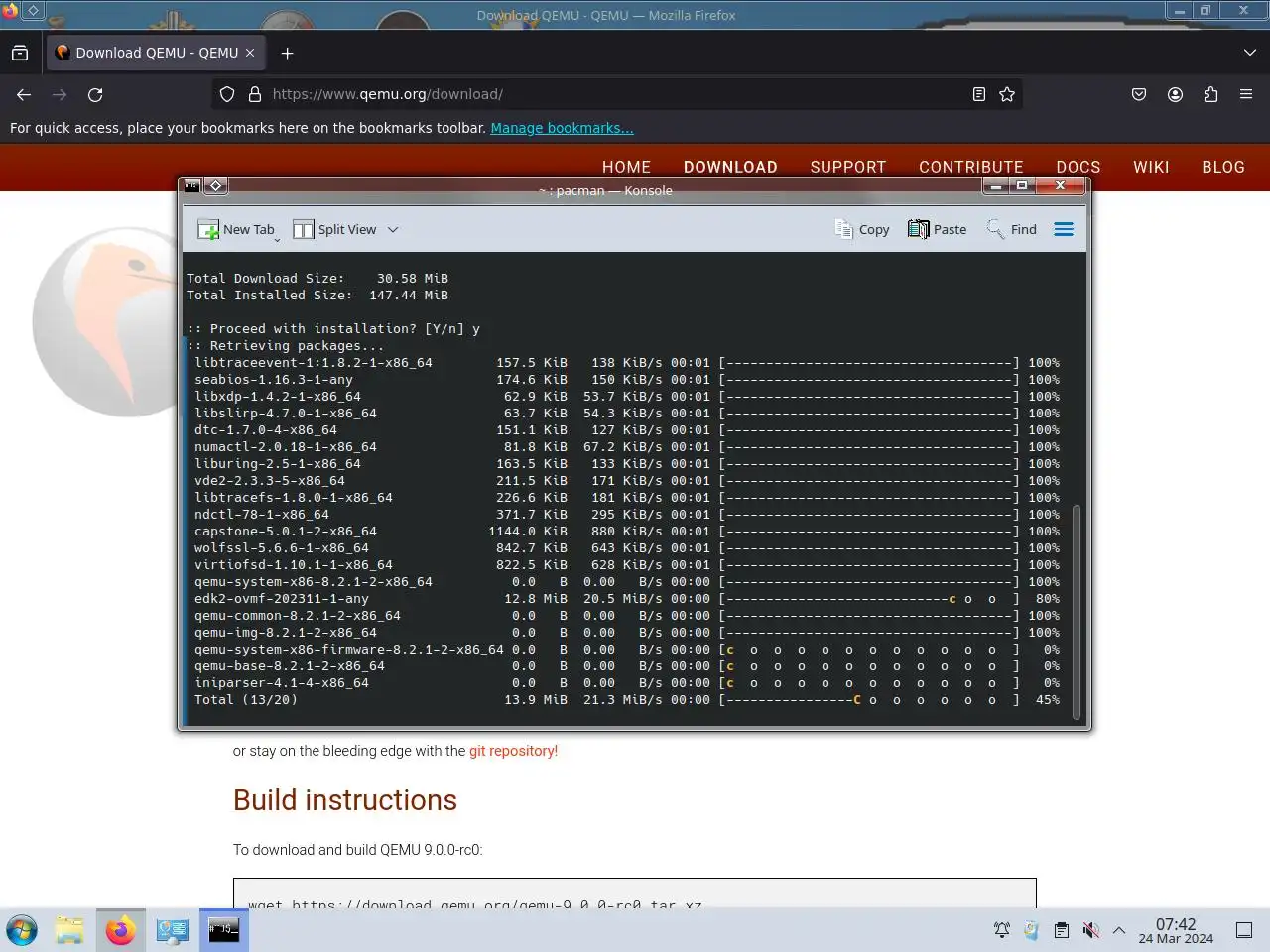Click New Tab in Konsole toolbar

(x=236, y=229)
